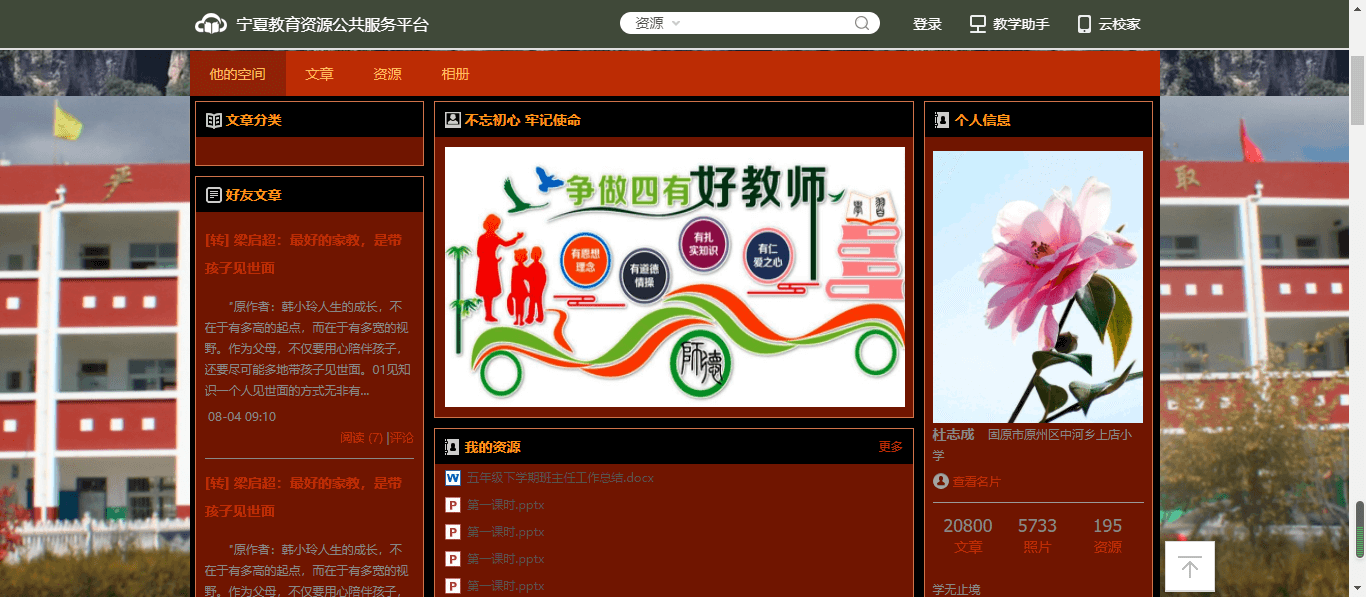Viewport: 1366px width, 597px height.
Task: Select the 他的空间 tab
Action: coord(237,74)
